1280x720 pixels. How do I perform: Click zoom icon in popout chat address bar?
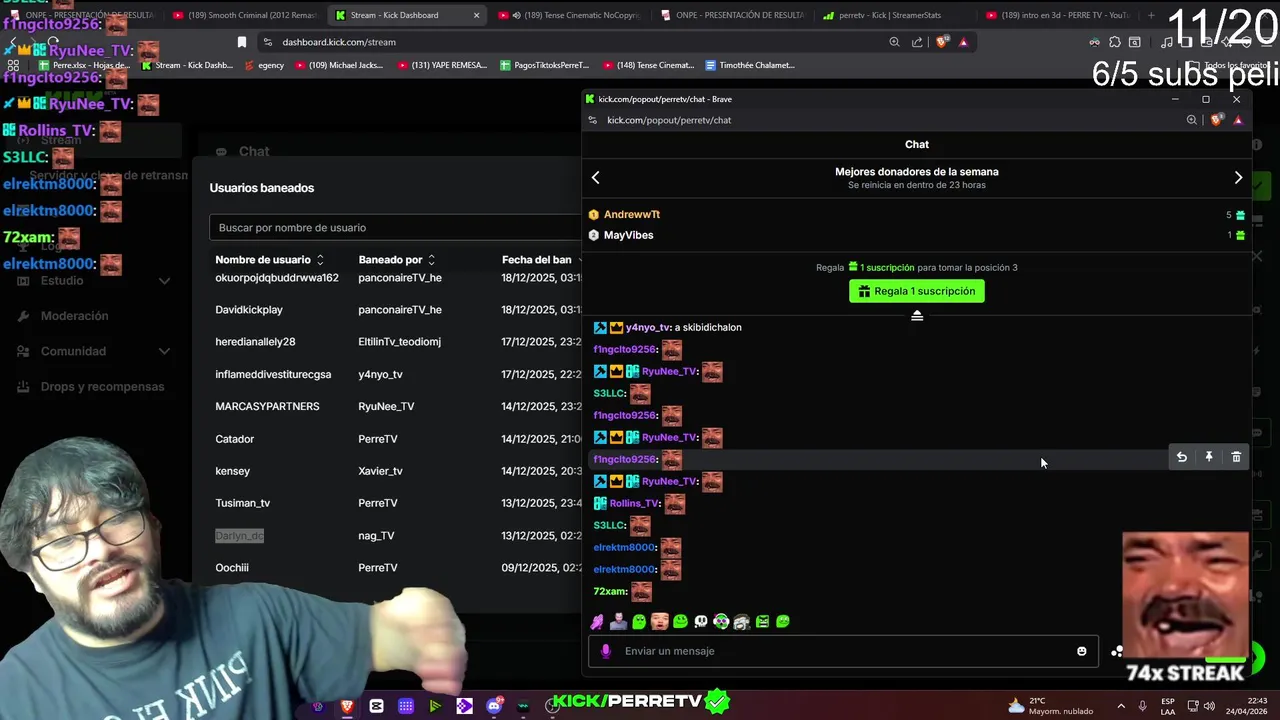[1191, 120]
